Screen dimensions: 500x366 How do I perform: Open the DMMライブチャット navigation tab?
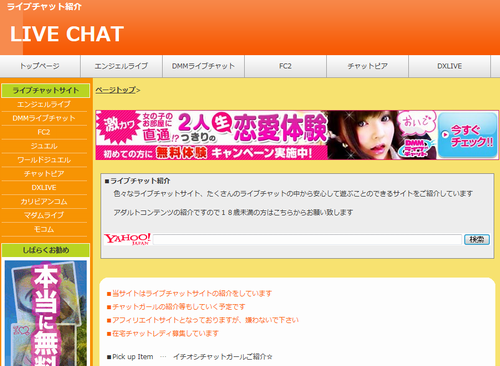coord(203,66)
